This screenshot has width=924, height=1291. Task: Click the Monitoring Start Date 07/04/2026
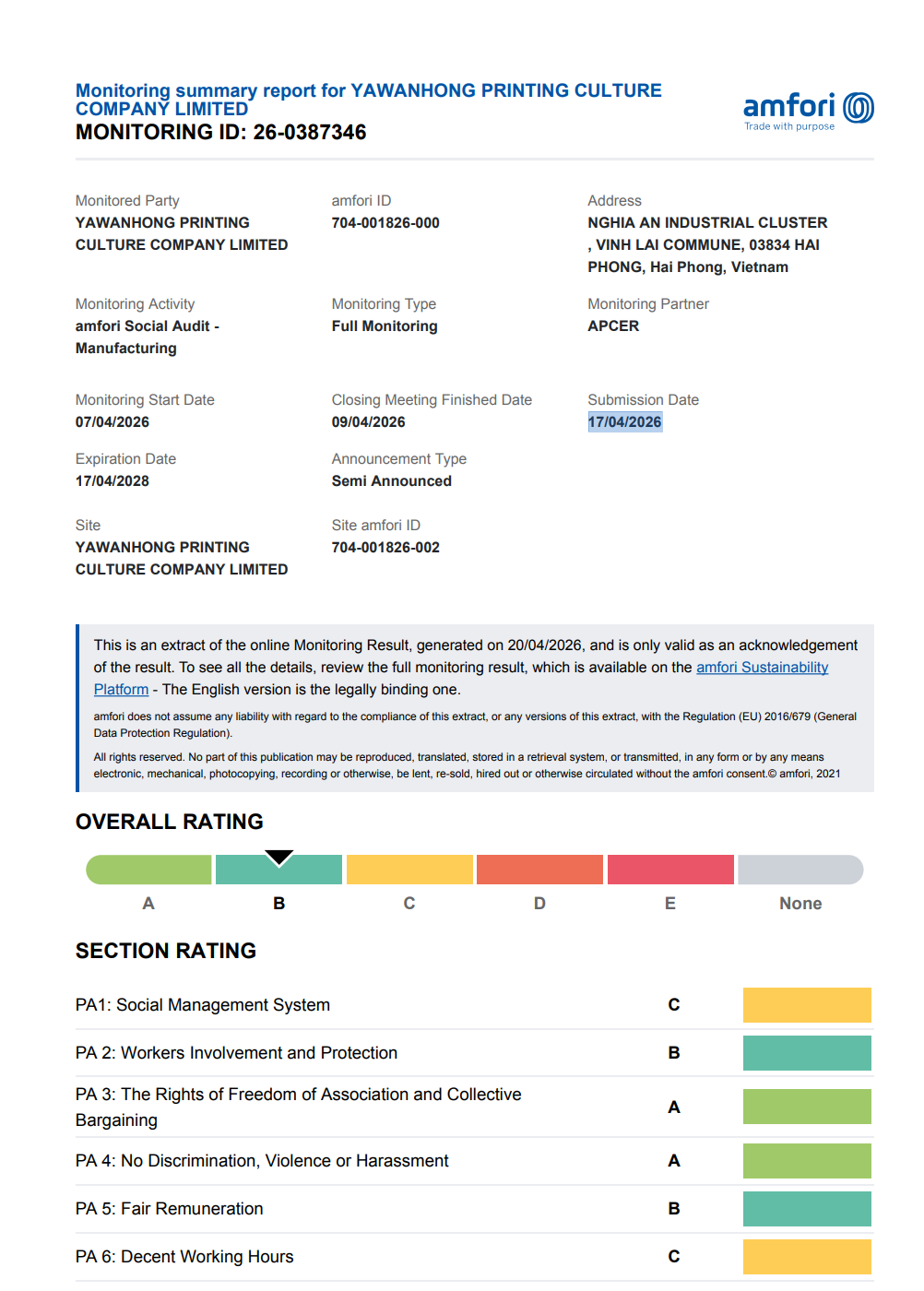[113, 422]
